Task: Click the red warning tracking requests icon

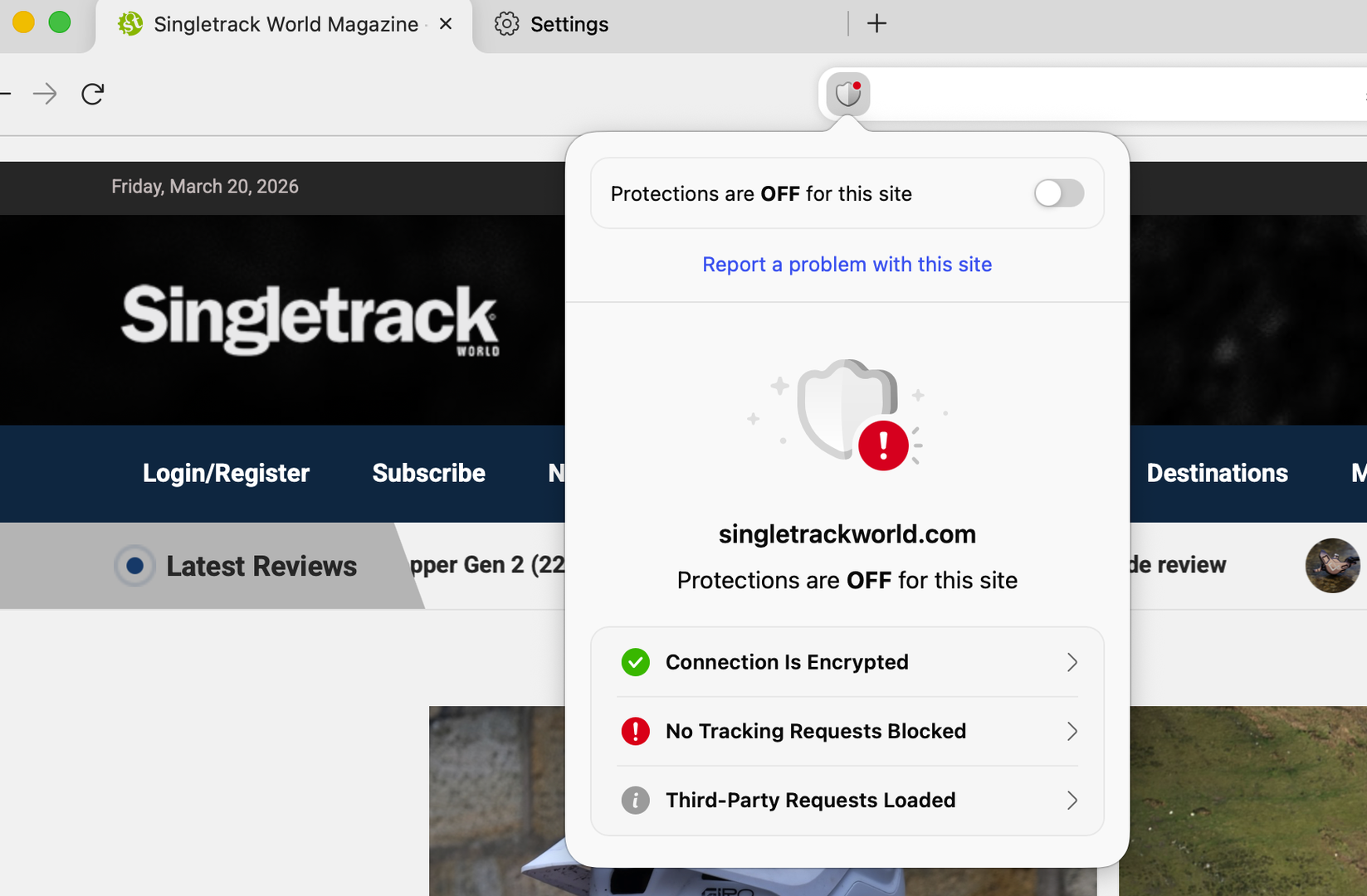Action: point(635,731)
